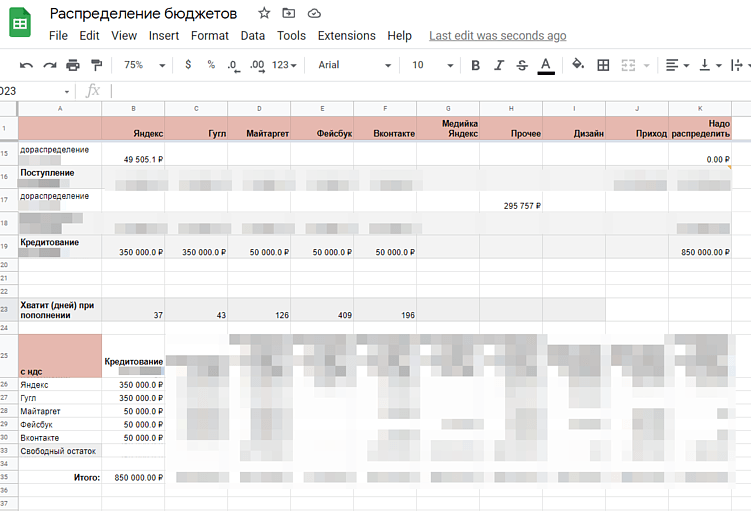This screenshot has height=511, width=751.
Task: Select the Медийка Яндекс header cell
Action: 448,128
